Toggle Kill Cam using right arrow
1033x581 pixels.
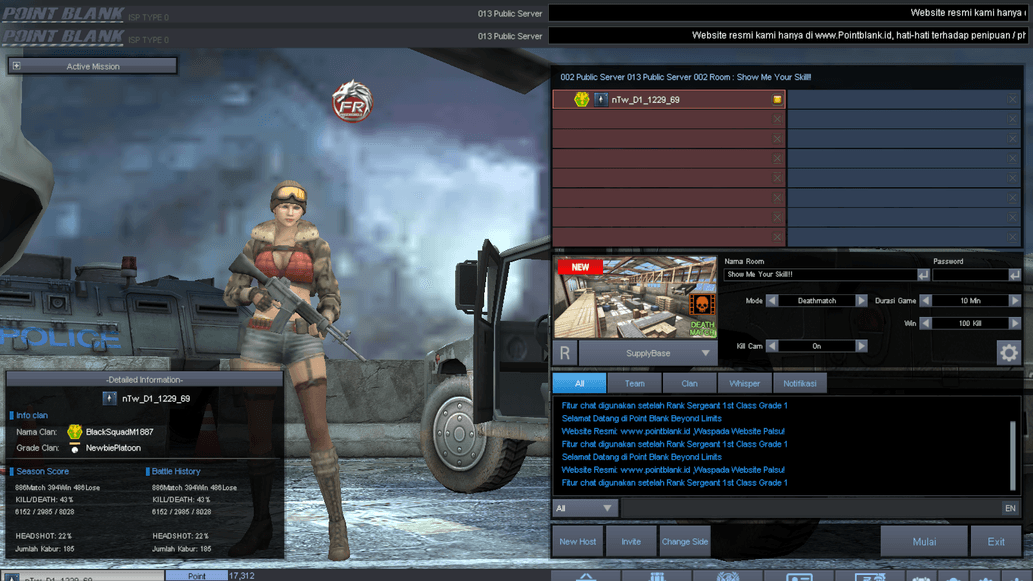click(x=861, y=346)
